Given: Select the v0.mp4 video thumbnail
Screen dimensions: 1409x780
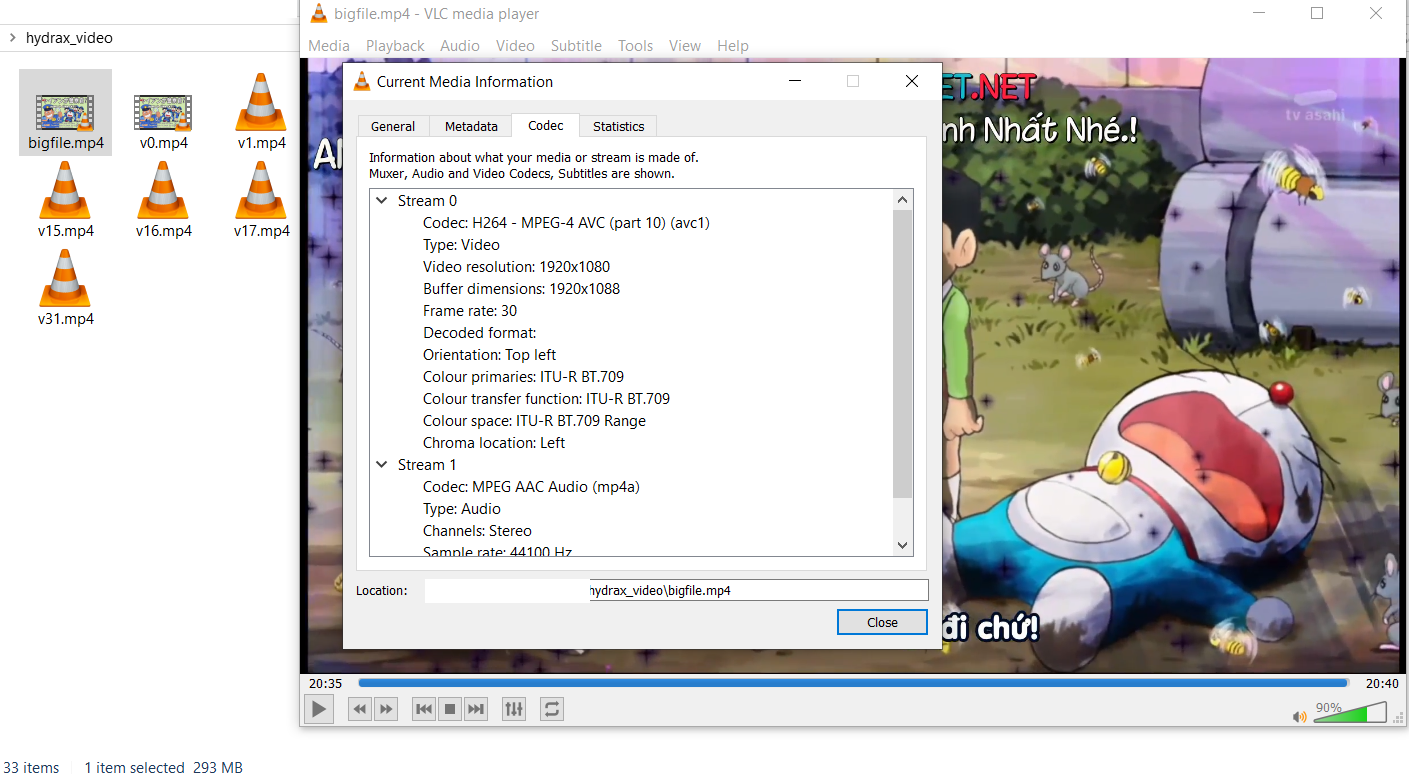Looking at the screenshot, I should click(x=163, y=113).
